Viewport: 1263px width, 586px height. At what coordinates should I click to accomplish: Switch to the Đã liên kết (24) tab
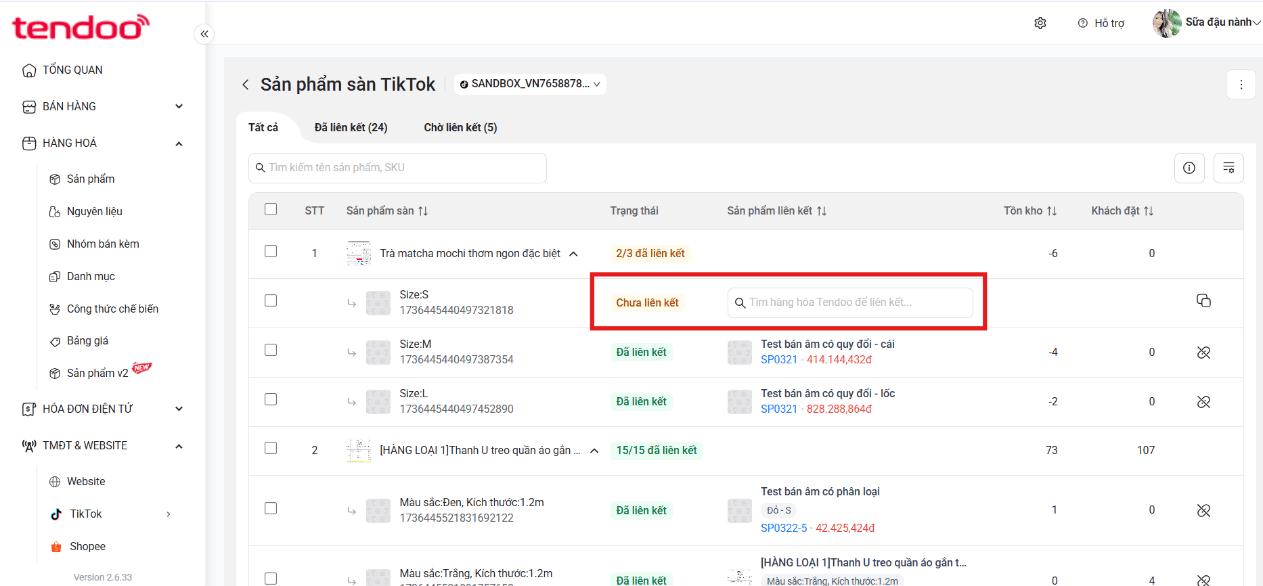(x=351, y=128)
